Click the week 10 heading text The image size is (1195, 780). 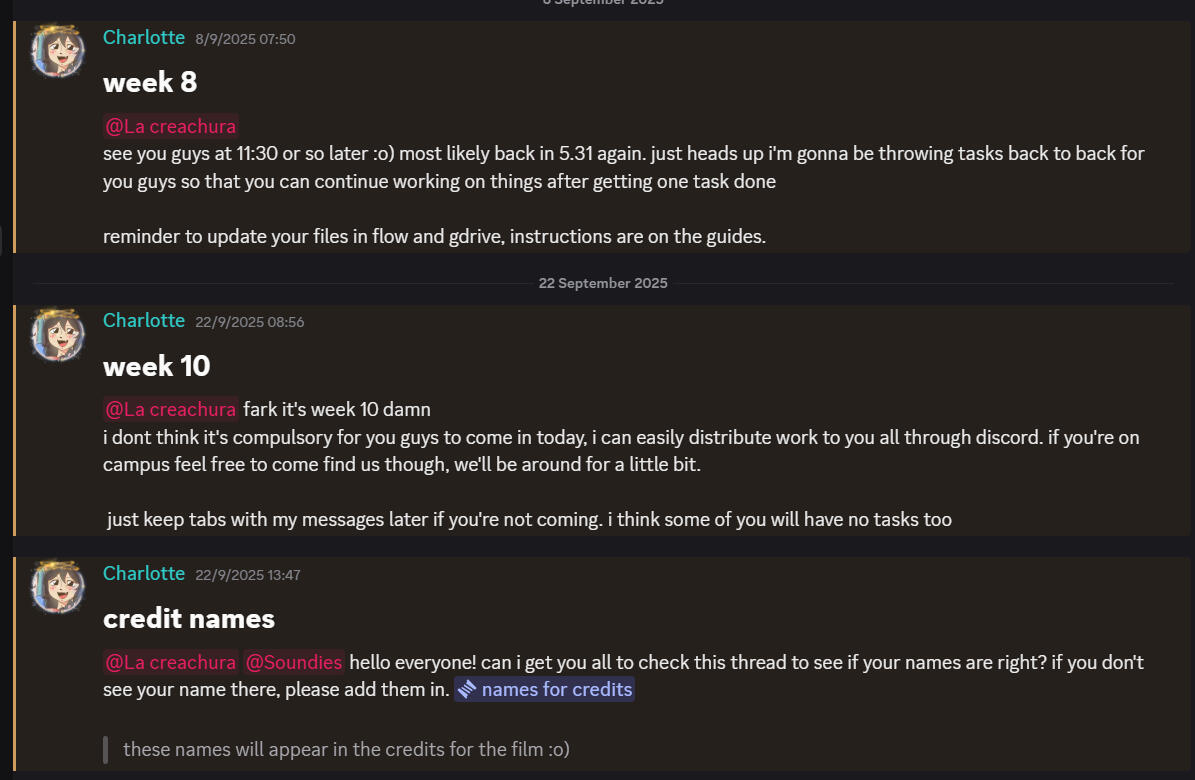click(157, 366)
